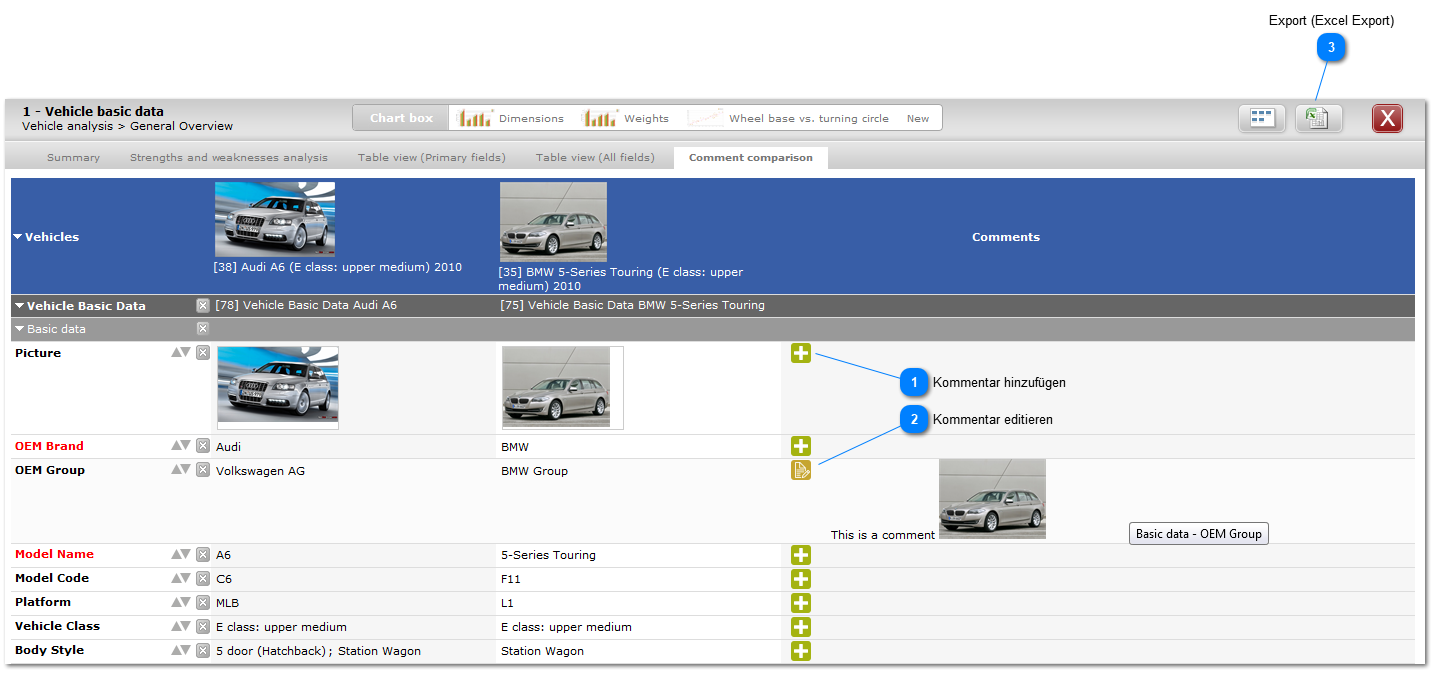Move the Body Style row up
The height and width of the screenshot is (673, 1434).
[176, 650]
